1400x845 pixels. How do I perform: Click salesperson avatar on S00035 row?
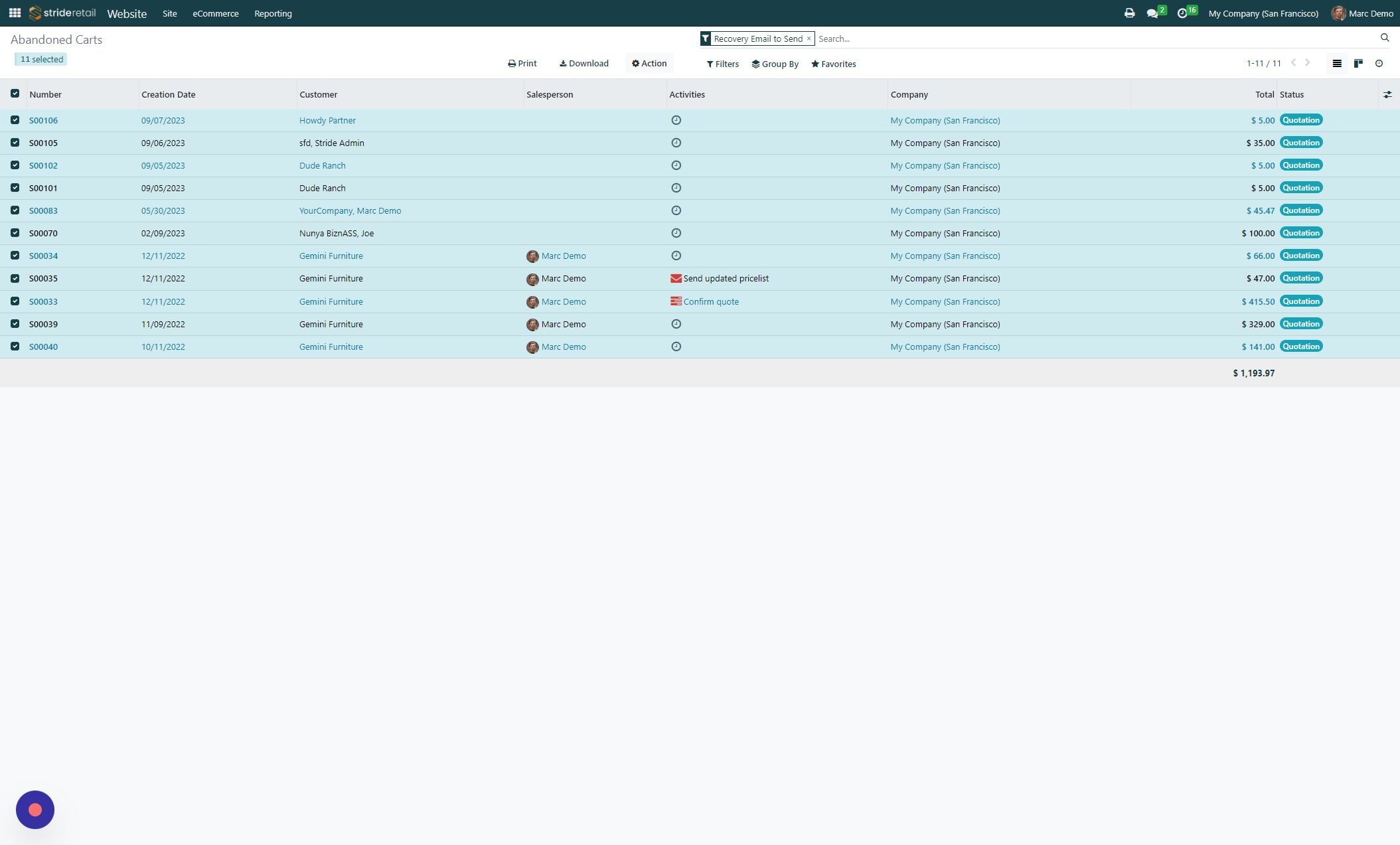coord(532,279)
